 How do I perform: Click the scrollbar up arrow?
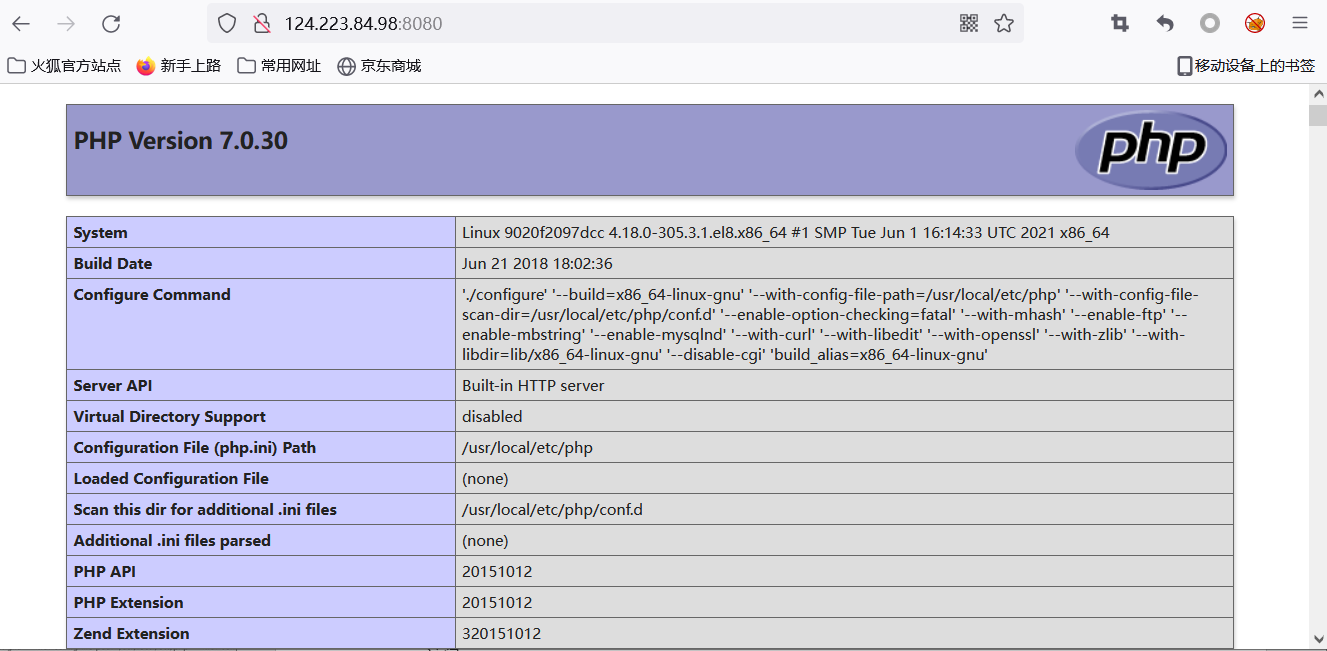[x=1317, y=93]
